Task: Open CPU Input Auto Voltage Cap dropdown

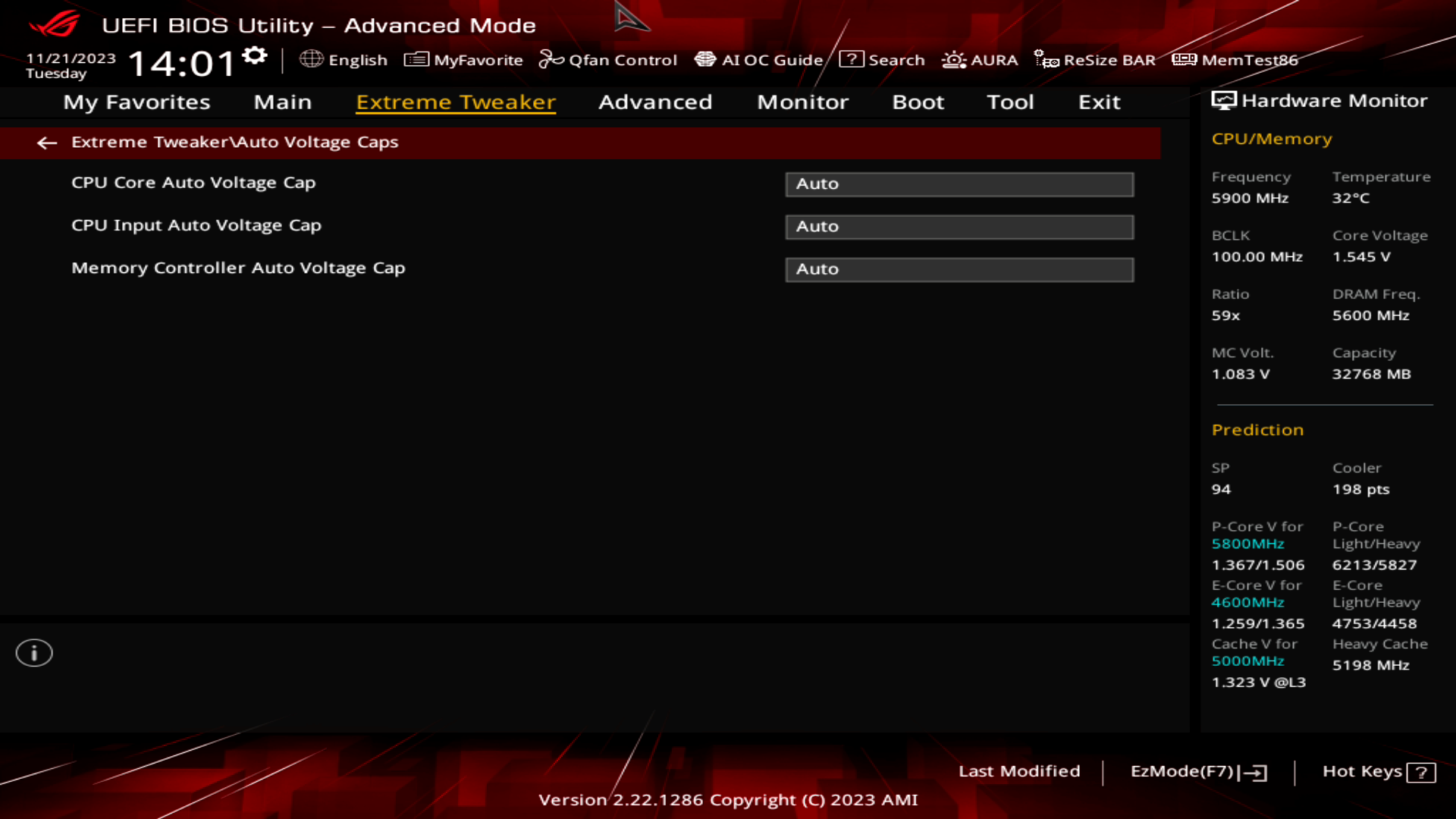Action: coord(959,227)
